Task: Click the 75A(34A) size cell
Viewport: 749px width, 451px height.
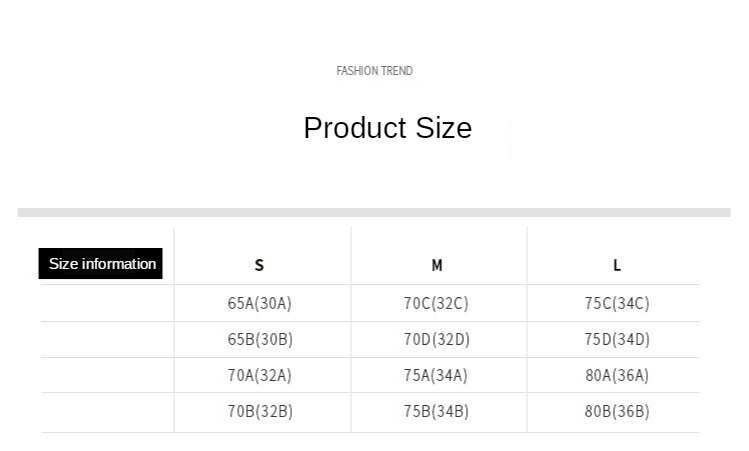Action: tap(436, 375)
